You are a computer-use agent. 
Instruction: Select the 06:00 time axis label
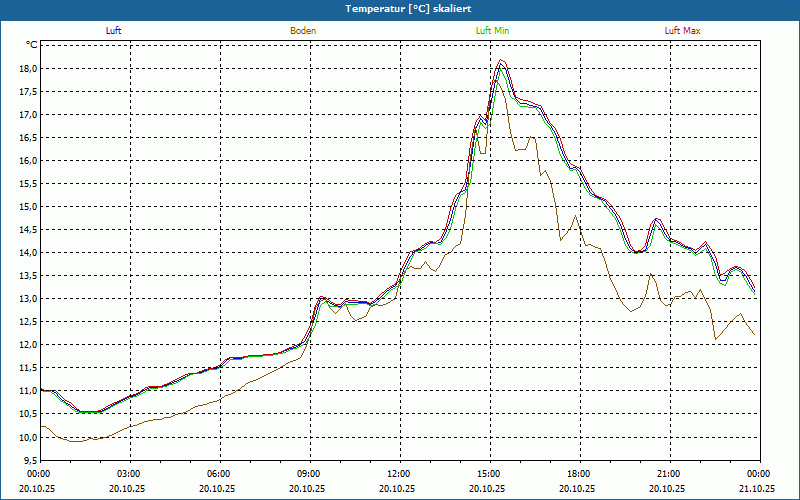coord(219,474)
